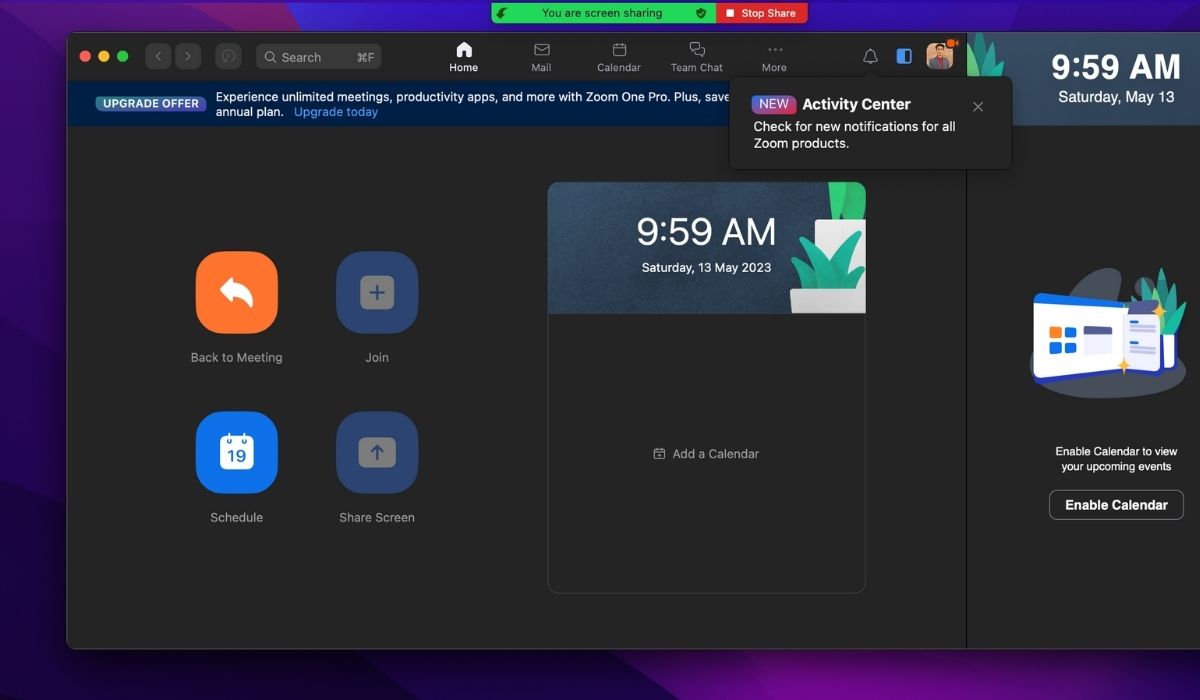Viewport: 1200px width, 700px height.
Task: Click the Share Screen arrow icon
Action: click(376, 452)
